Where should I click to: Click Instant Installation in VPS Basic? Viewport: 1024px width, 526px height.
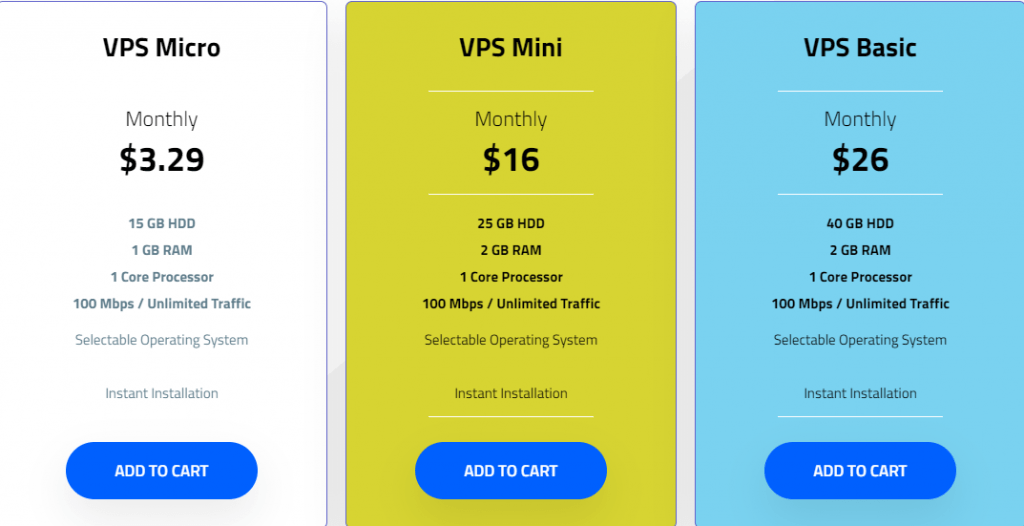coord(860,393)
